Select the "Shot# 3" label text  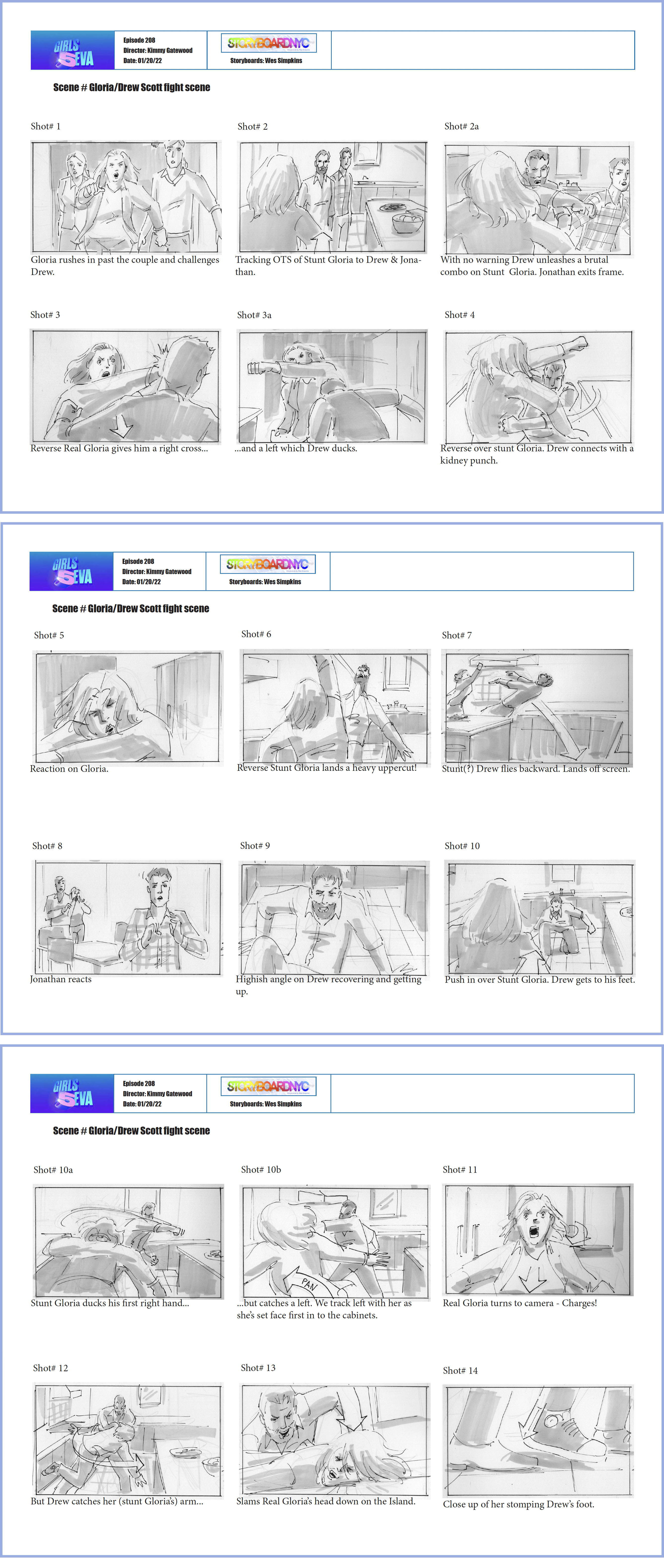[x=45, y=315]
